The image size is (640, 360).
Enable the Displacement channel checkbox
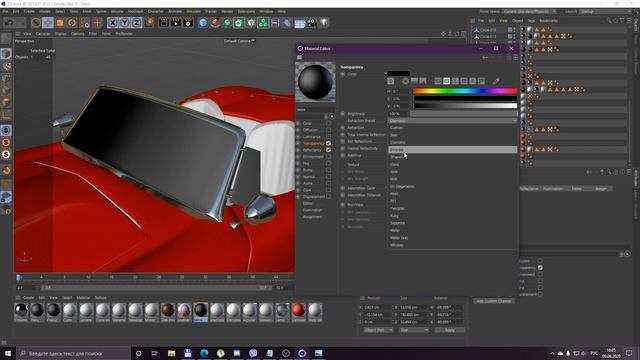click(329, 197)
